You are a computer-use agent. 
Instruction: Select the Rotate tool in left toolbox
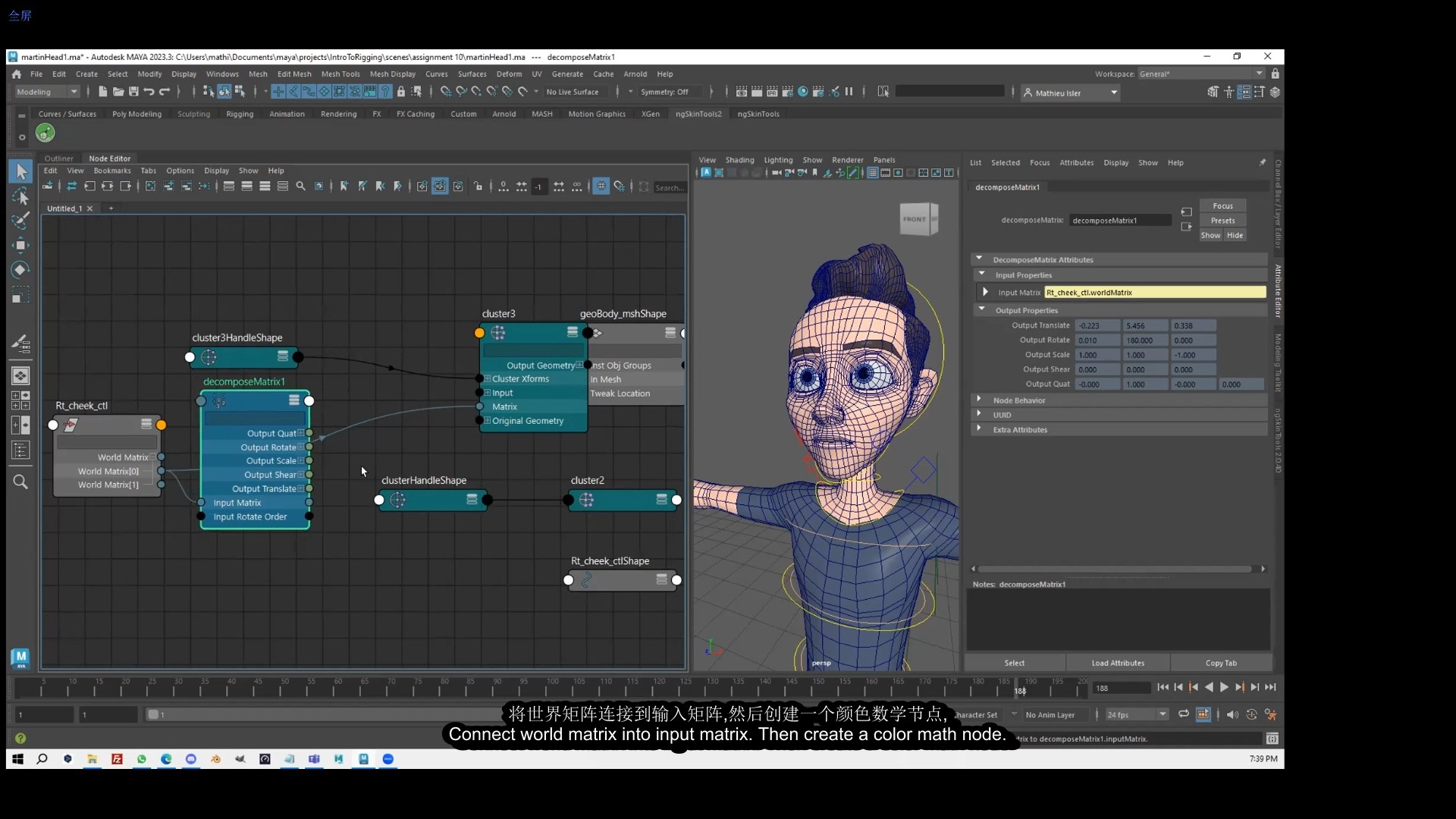pyautogui.click(x=20, y=270)
